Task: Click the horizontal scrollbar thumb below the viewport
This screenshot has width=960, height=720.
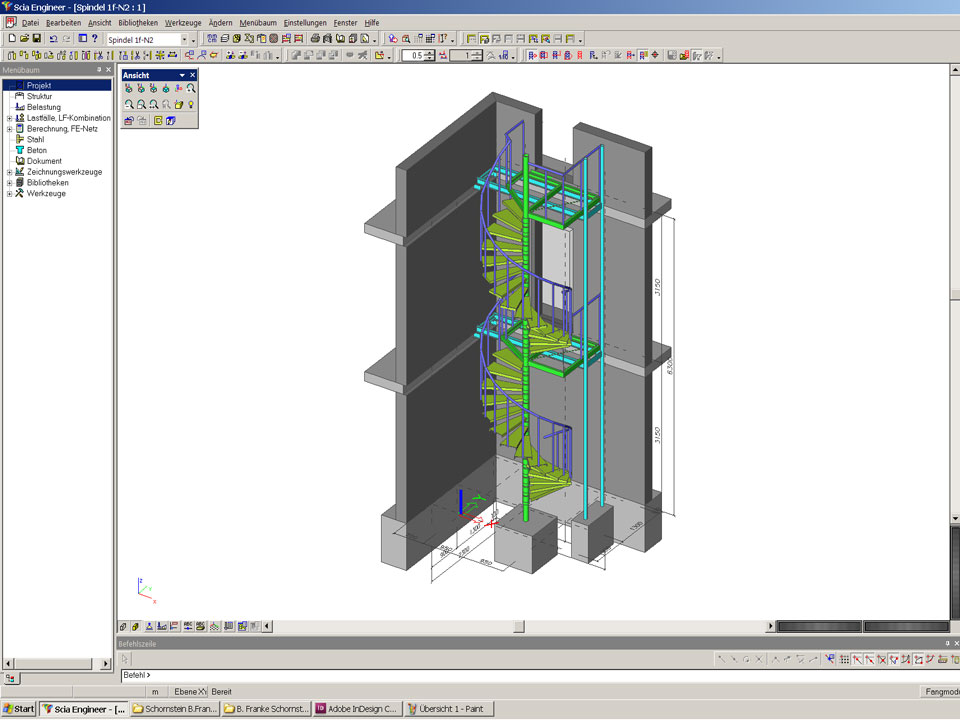Action: pos(519,627)
